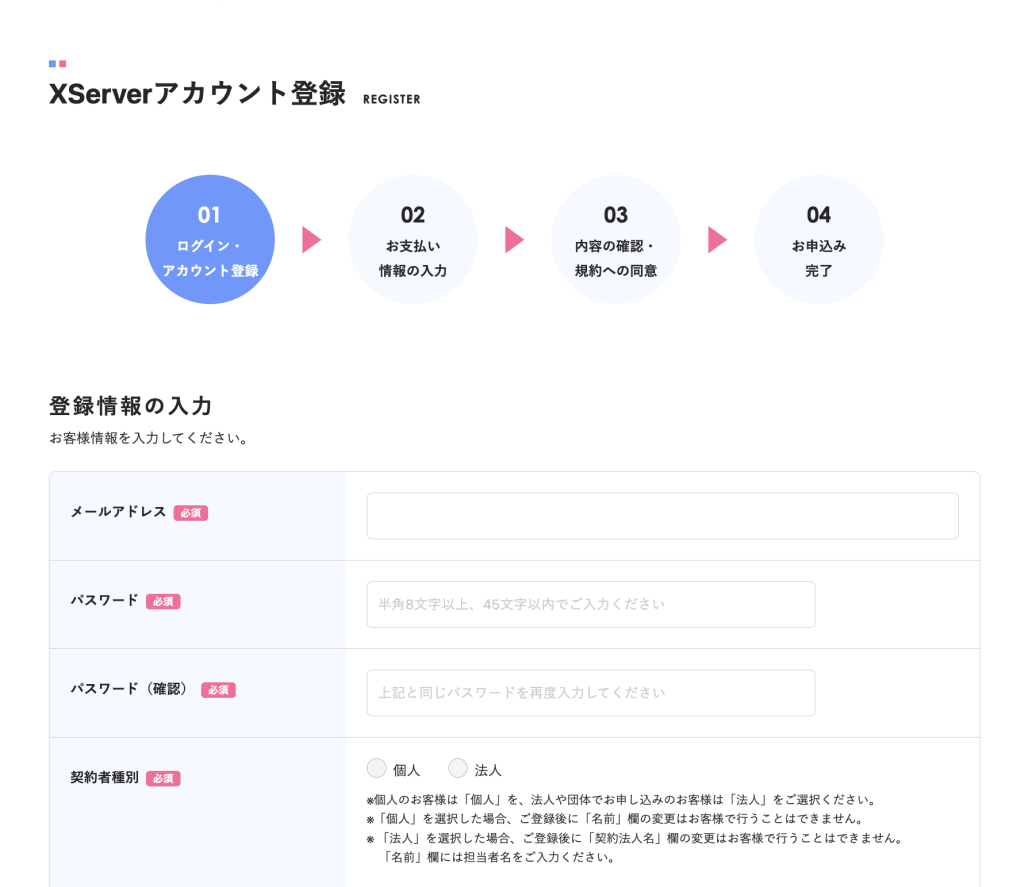The height and width of the screenshot is (887, 1024).
Task: Click the step 04 application complete circle
Action: pos(819,240)
